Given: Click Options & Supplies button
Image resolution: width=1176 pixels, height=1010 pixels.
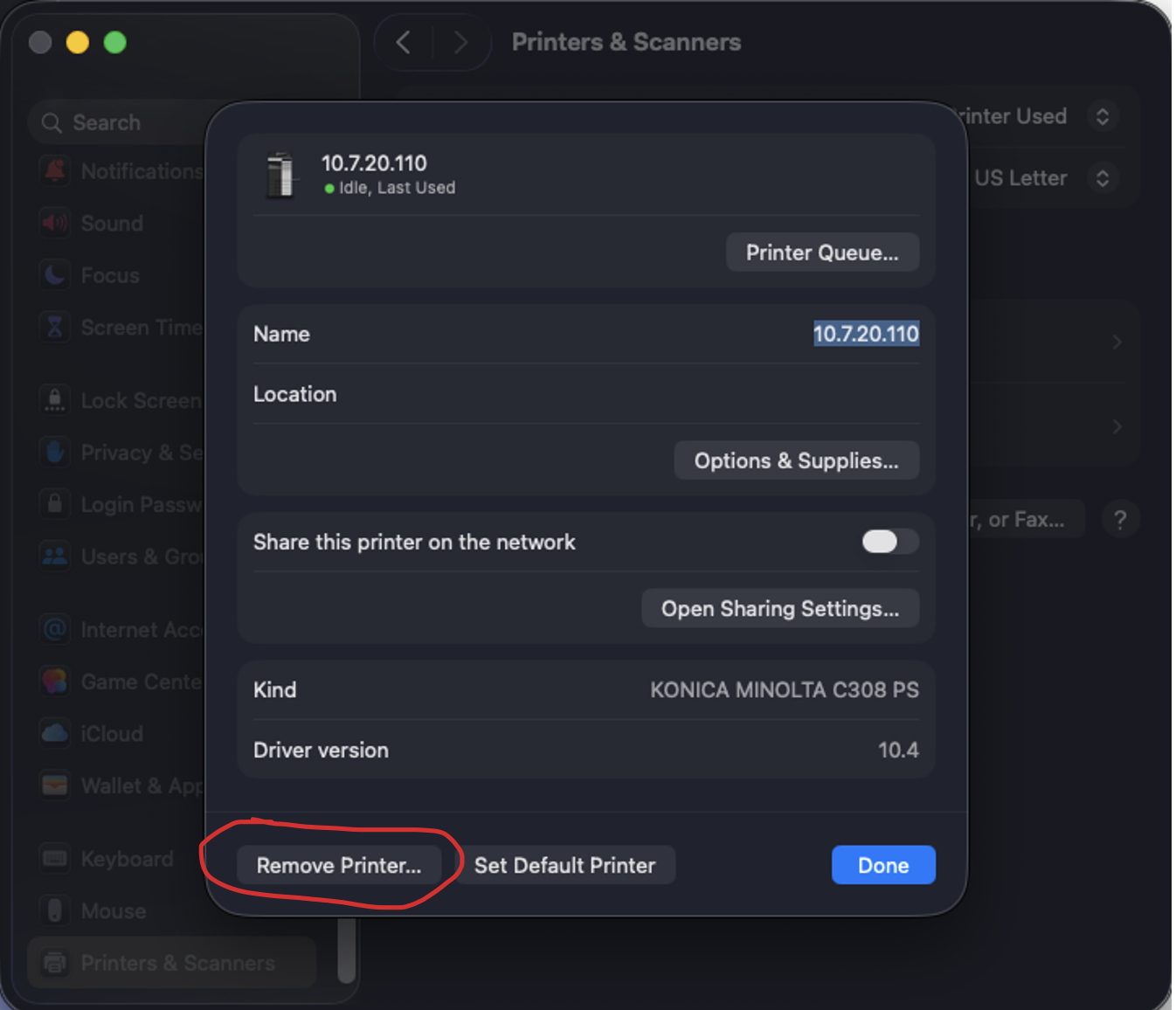Looking at the screenshot, I should (795, 460).
